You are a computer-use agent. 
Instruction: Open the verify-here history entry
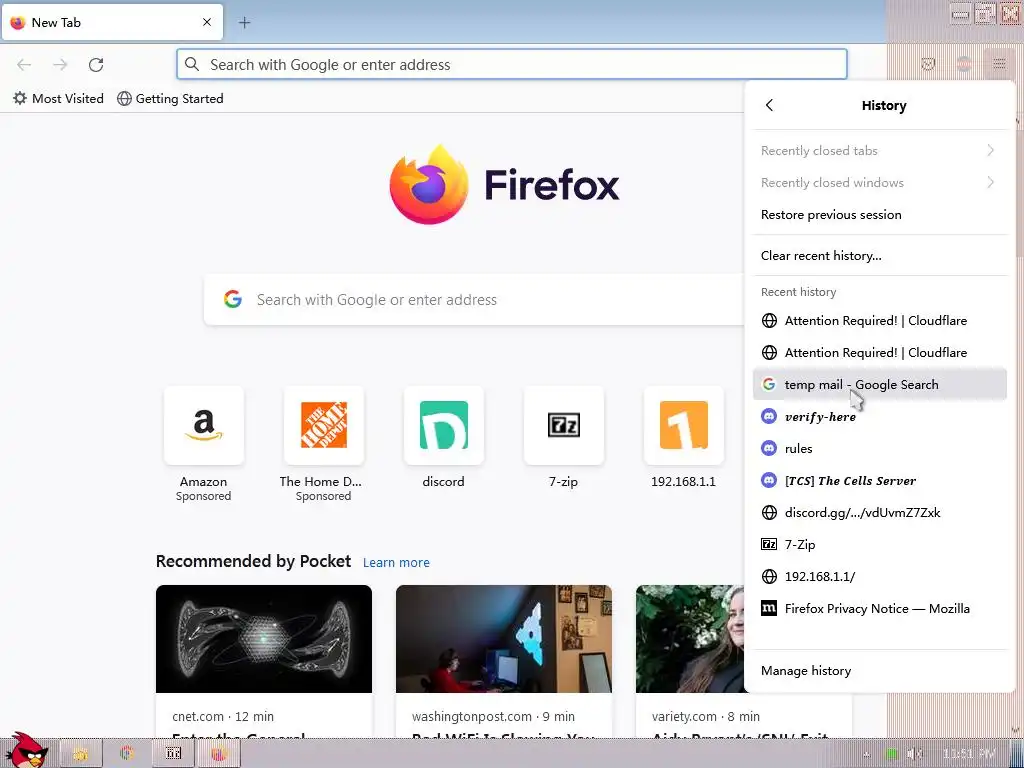(x=879, y=417)
